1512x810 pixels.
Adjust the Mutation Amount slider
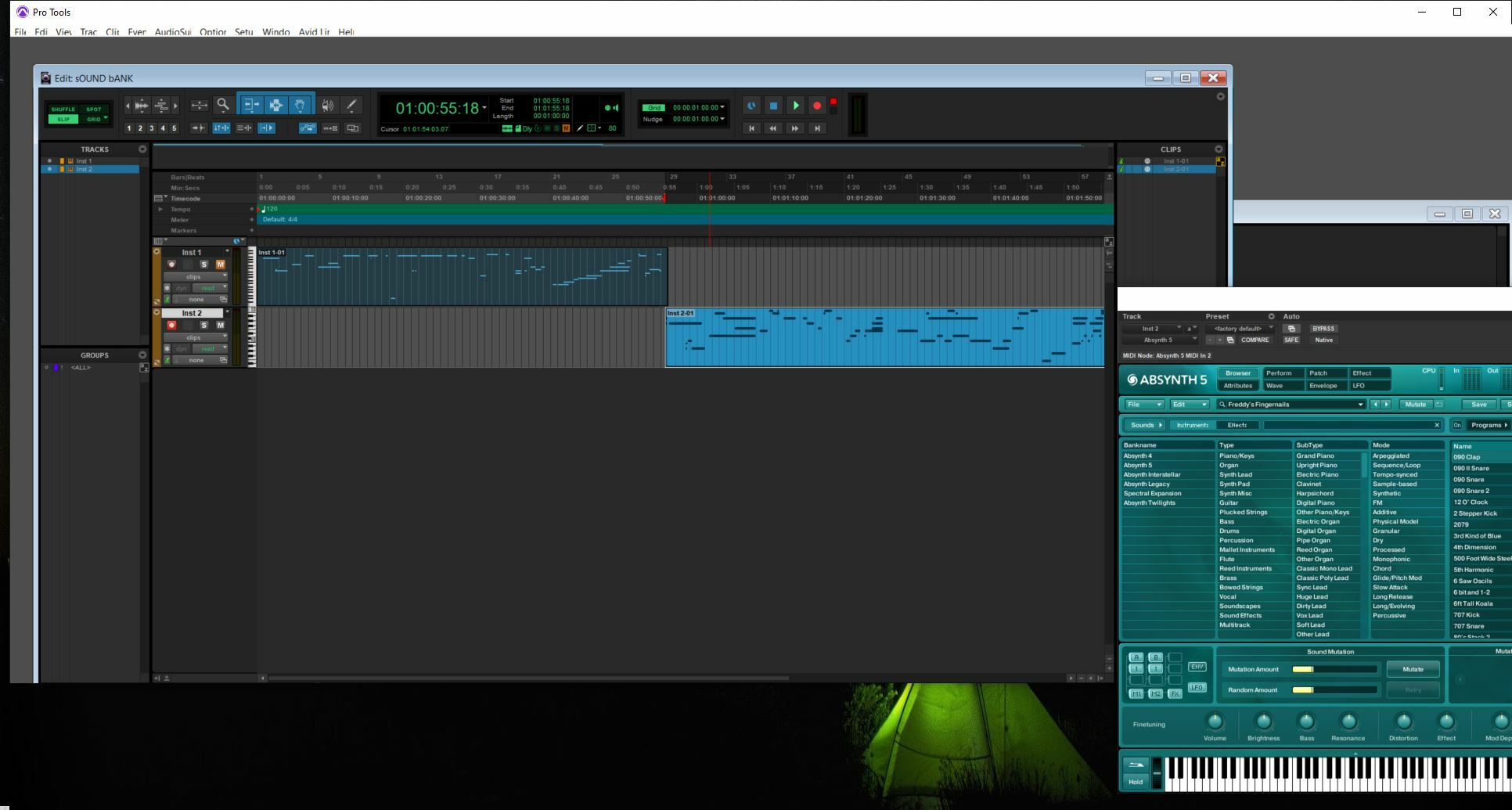[x=1335, y=669]
